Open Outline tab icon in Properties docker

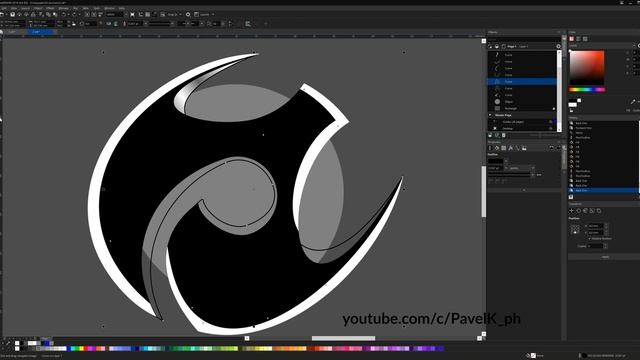(490, 148)
